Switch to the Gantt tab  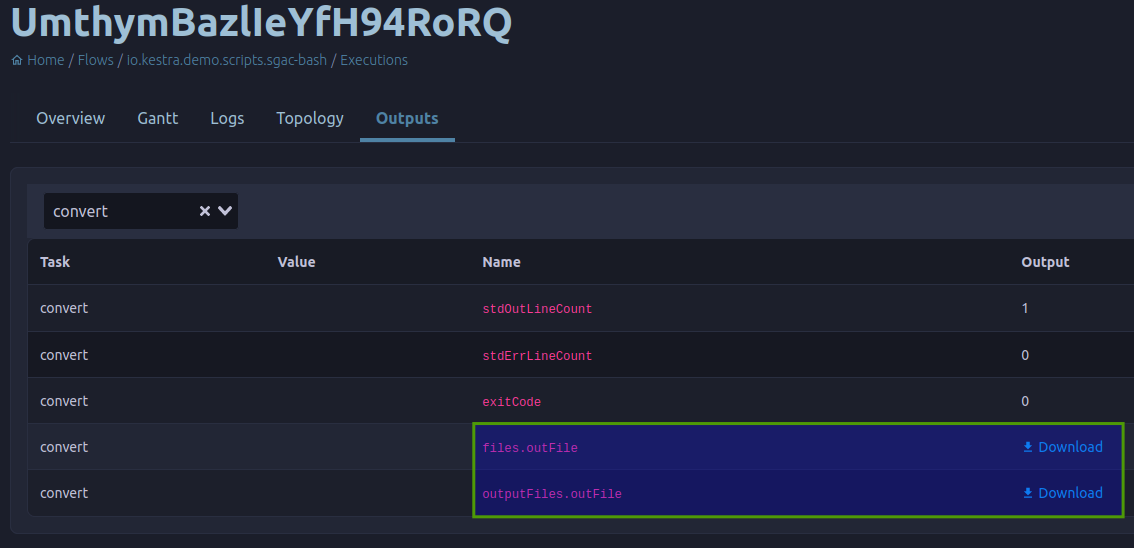pos(158,119)
